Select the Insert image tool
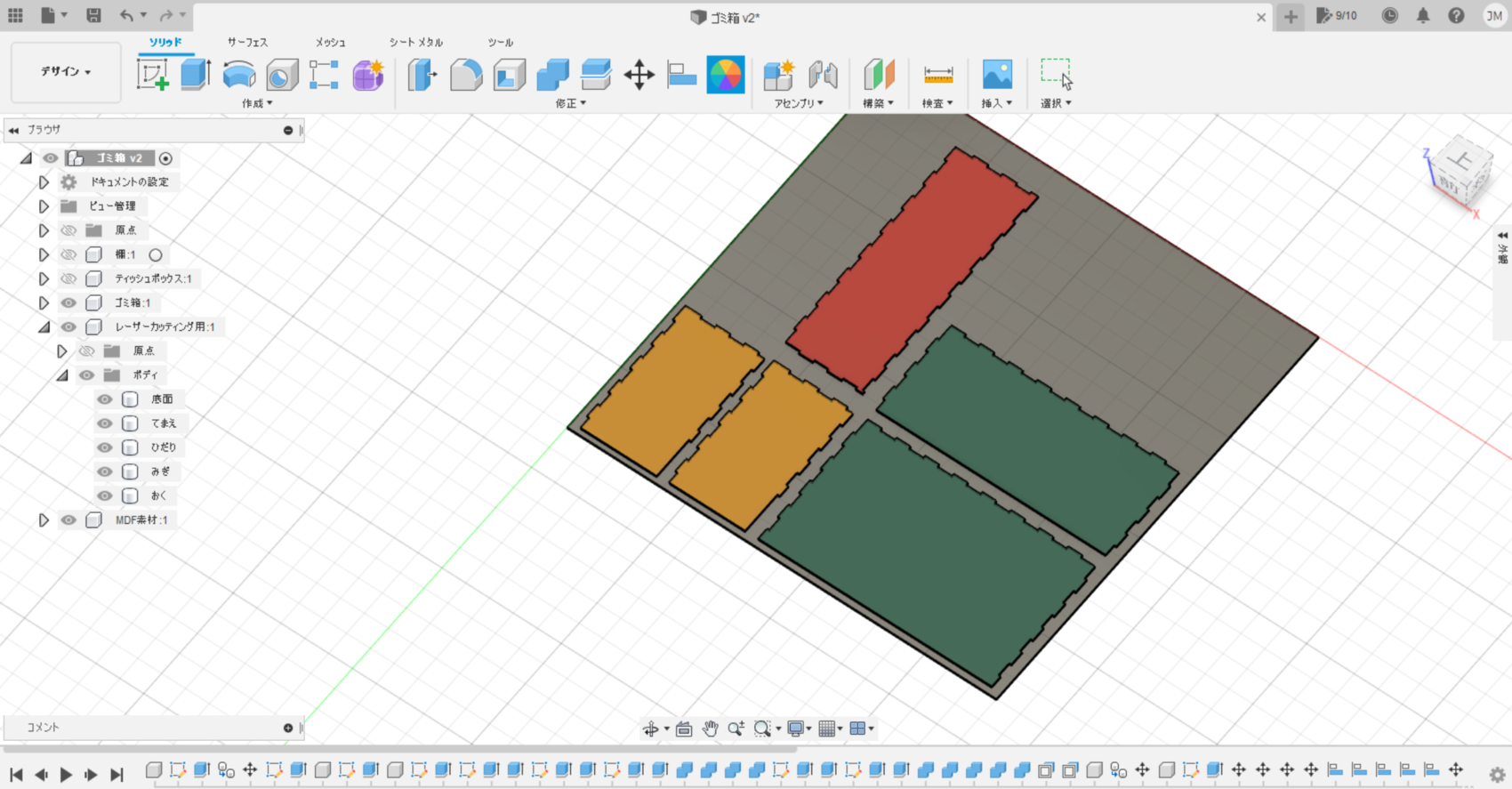The width and height of the screenshot is (1512, 789). pos(997,75)
